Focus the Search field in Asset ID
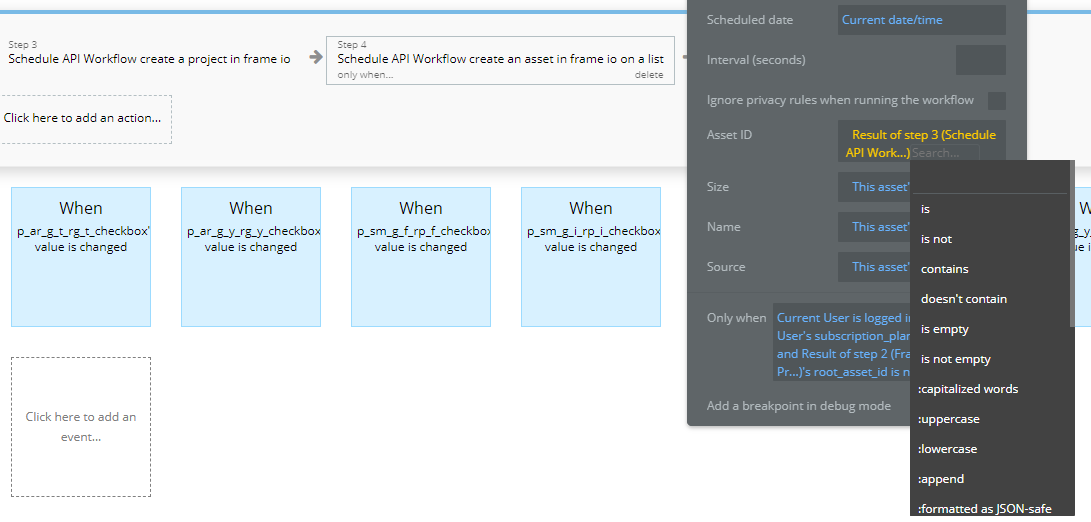This screenshot has height=522, width=1091. pyautogui.click(x=943, y=153)
